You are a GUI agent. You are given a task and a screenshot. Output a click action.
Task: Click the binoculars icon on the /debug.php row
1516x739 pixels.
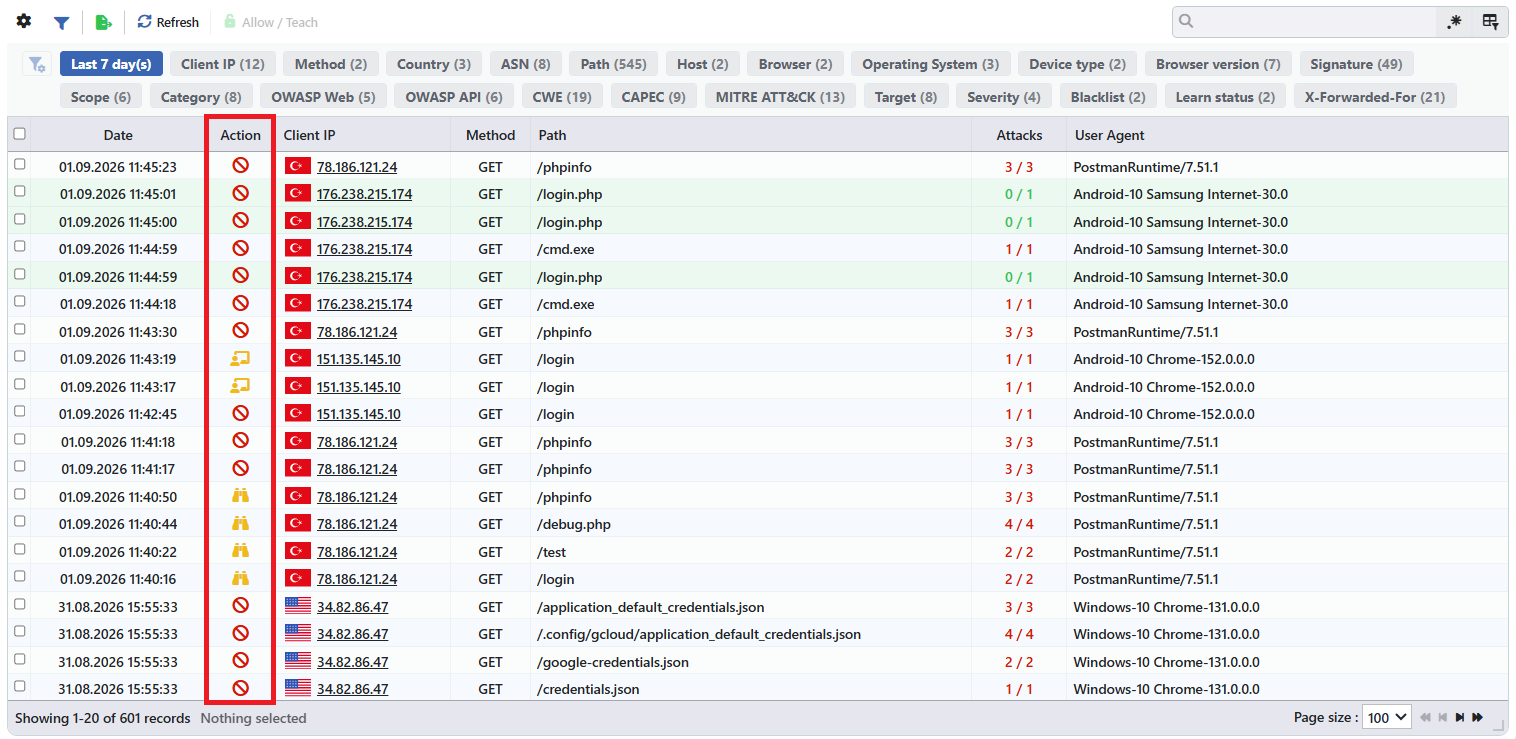click(x=240, y=523)
